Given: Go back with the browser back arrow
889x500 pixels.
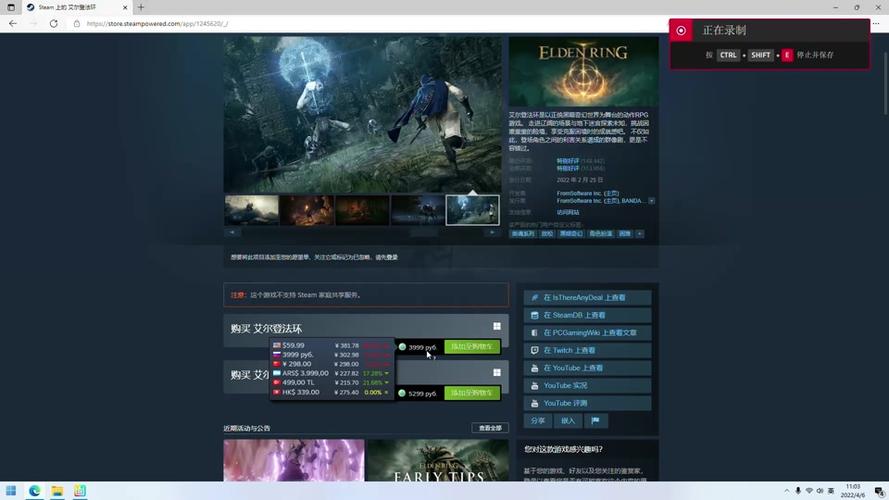Looking at the screenshot, I should point(12,24).
